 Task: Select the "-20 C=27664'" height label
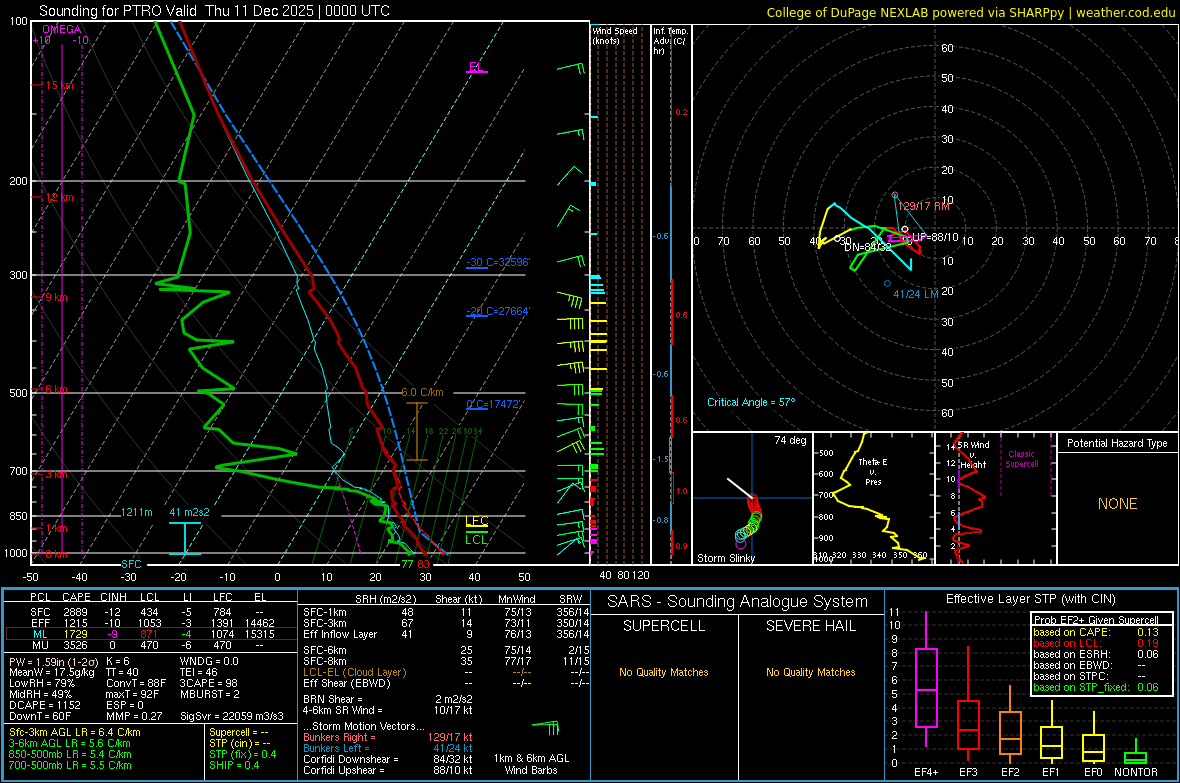click(x=498, y=311)
